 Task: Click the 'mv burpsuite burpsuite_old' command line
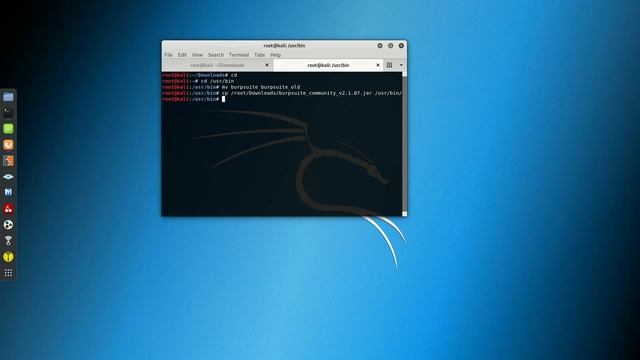coord(231,87)
